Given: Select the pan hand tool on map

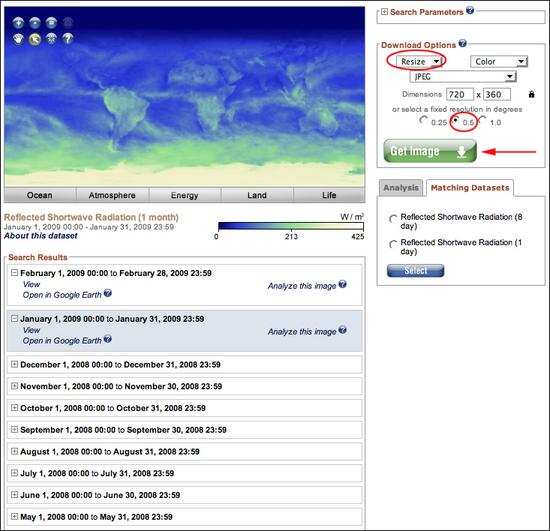Looking at the screenshot, I should (x=18, y=39).
